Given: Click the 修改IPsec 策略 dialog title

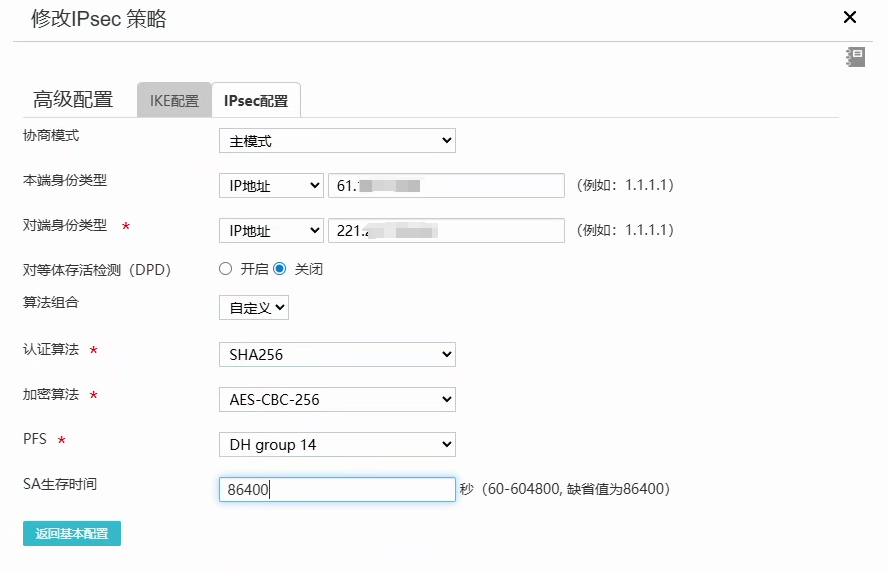Looking at the screenshot, I should coord(99,19).
